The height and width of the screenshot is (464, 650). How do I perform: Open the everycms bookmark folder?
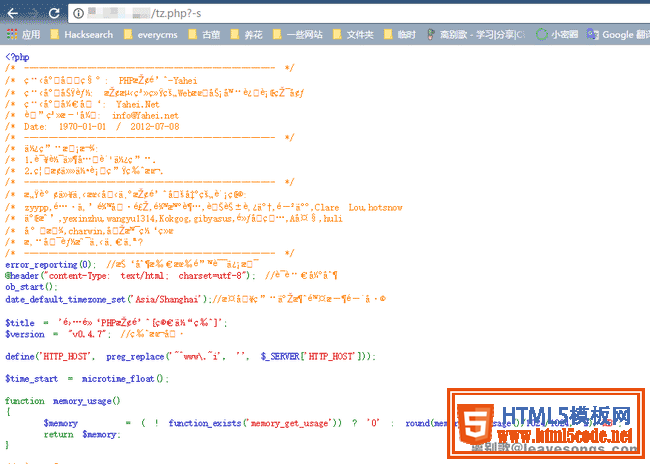[151, 34]
